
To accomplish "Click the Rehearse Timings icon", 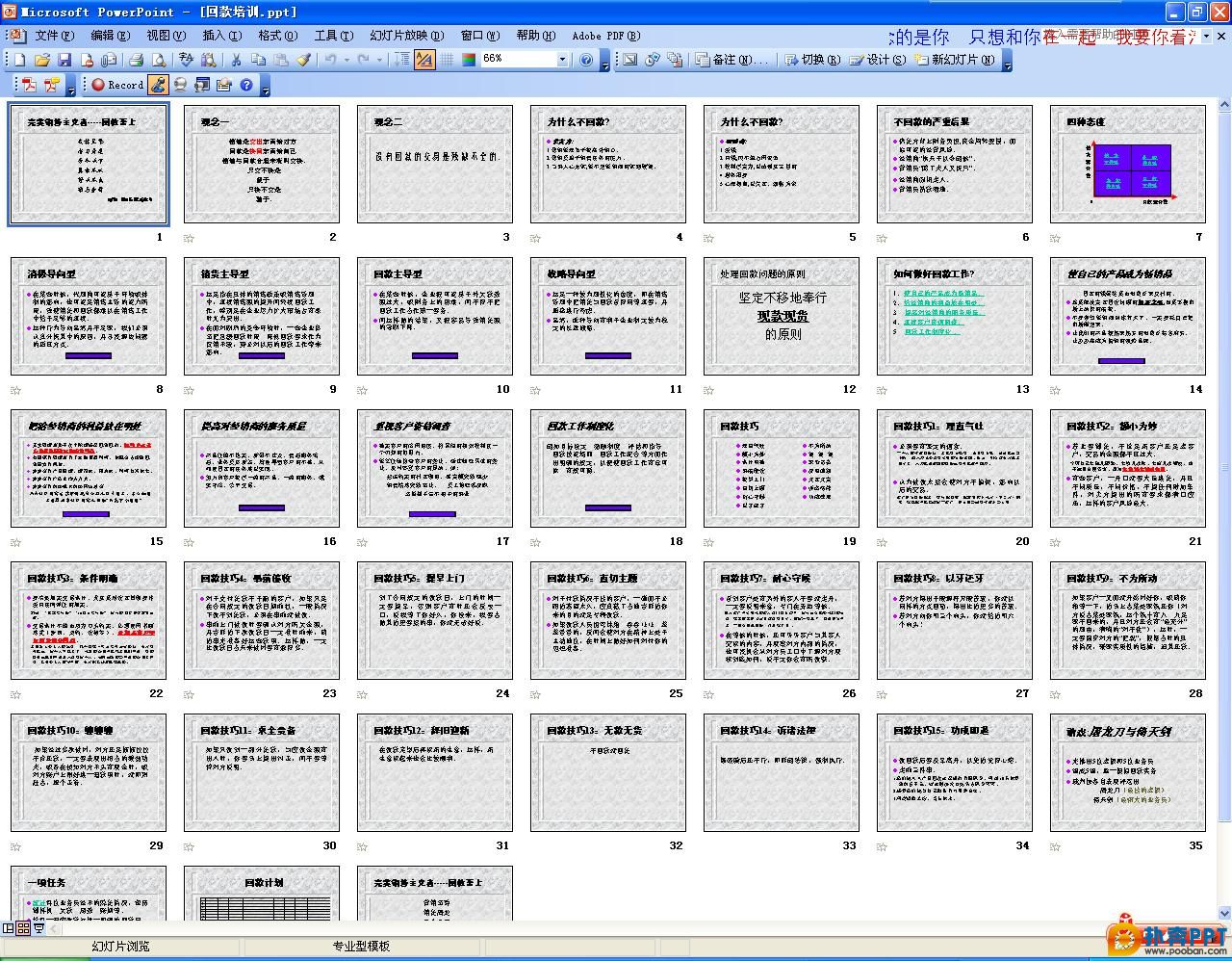I will [652, 60].
